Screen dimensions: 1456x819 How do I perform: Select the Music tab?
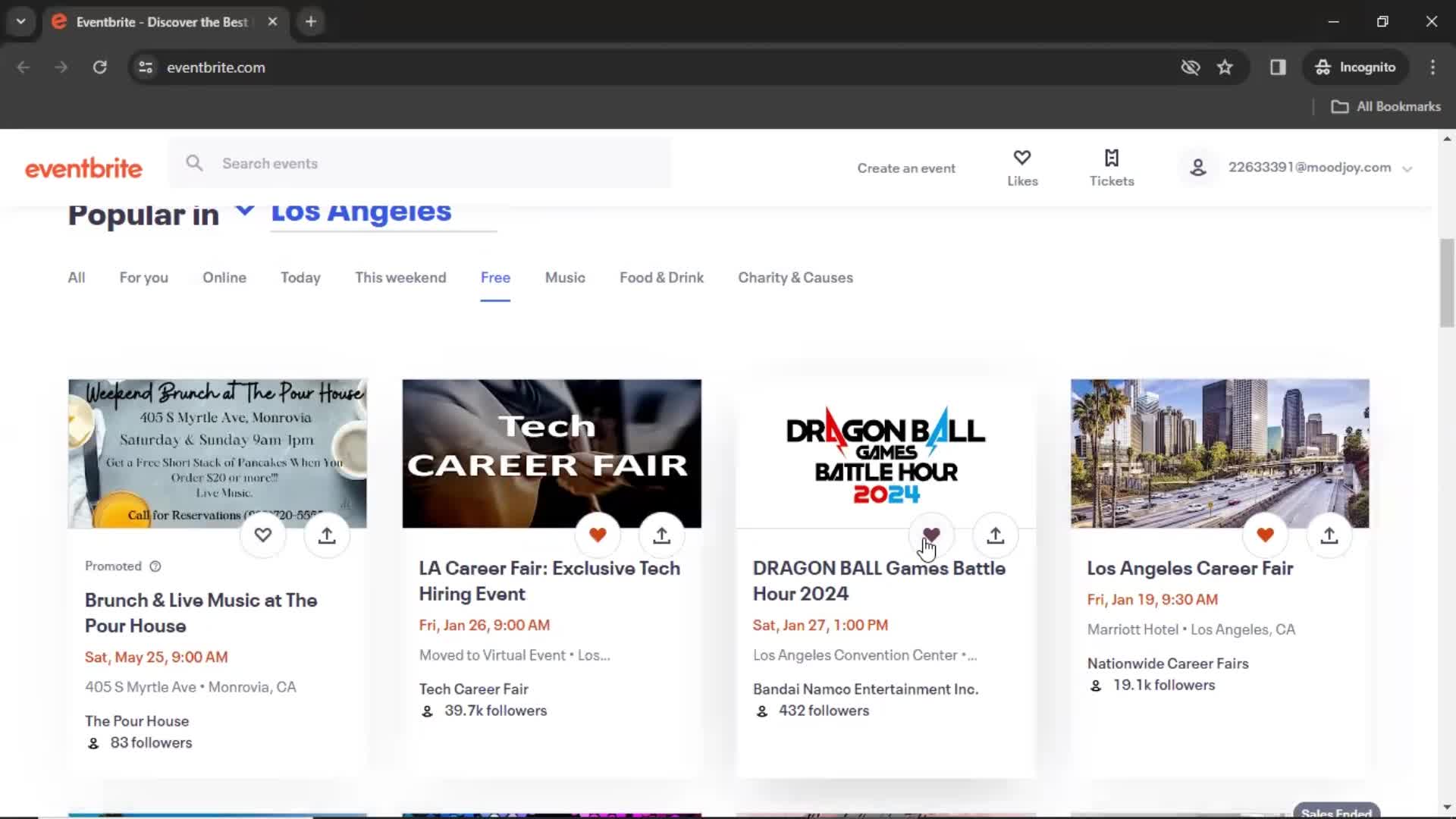click(565, 278)
